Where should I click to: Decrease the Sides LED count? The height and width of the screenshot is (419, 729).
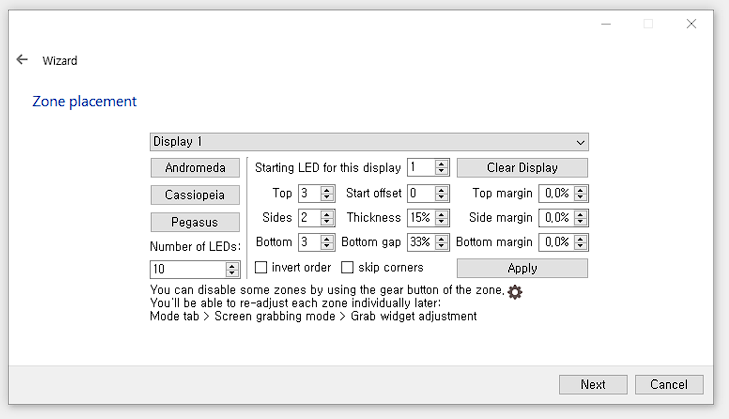pyautogui.click(x=327, y=221)
